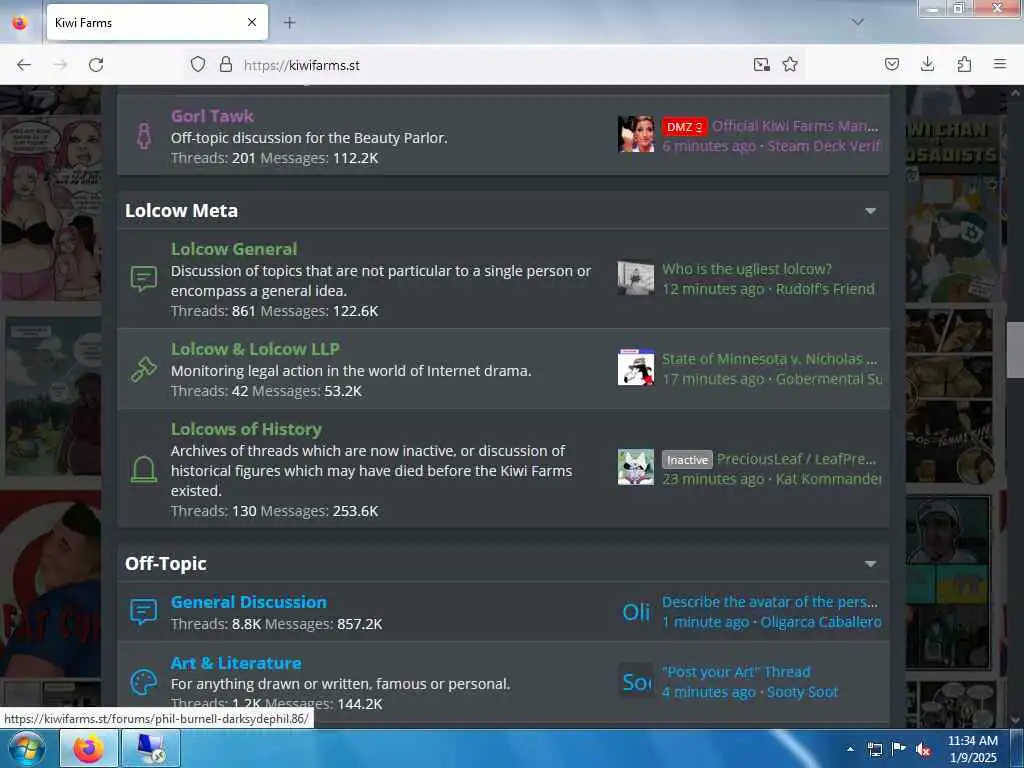The height and width of the screenshot is (768, 1024).
Task: Open Rudolf's Friend user profile
Action: (x=825, y=289)
